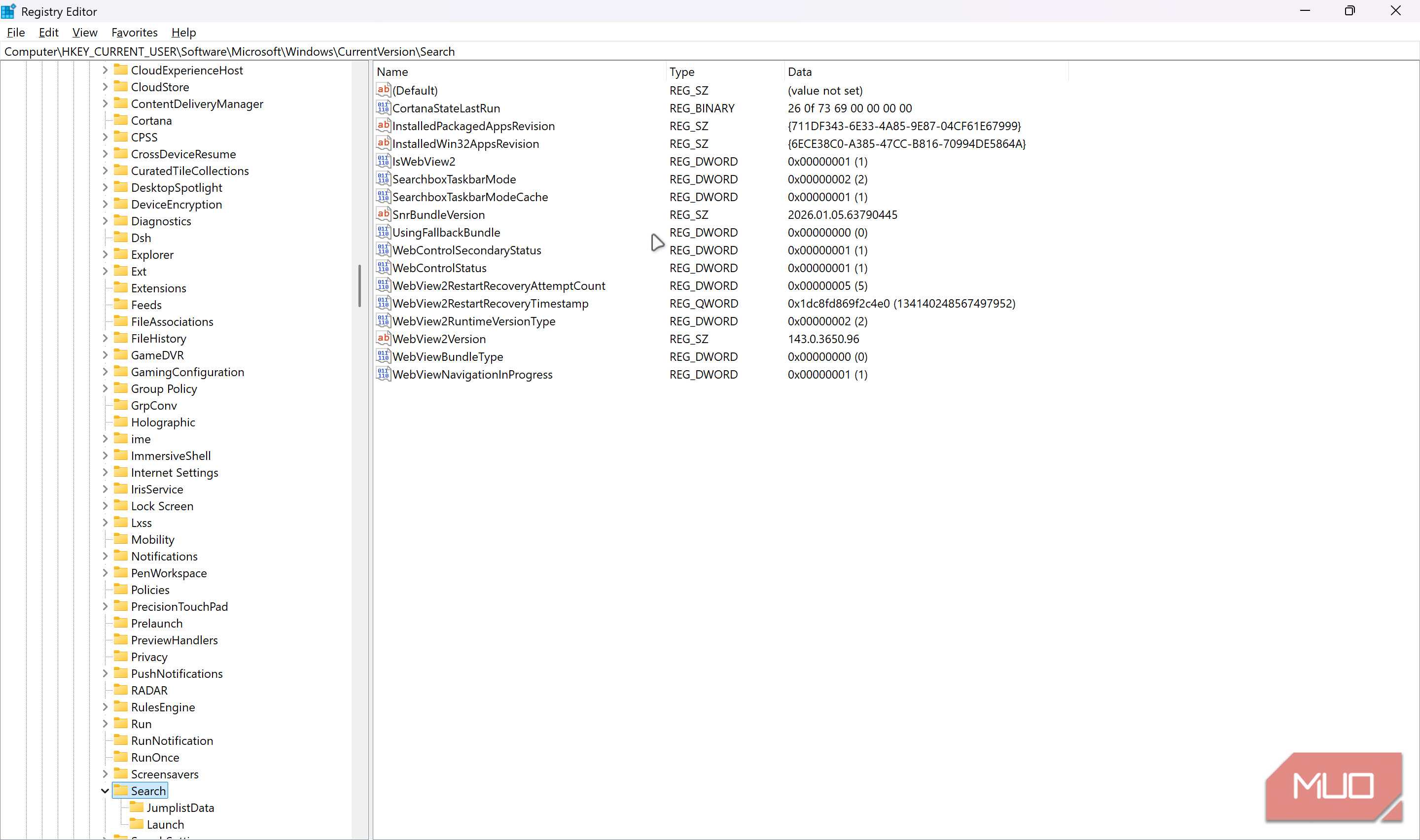Viewport: 1420px width, 840px height.
Task: Click the string icon beside WebView2Version
Action: click(383, 338)
